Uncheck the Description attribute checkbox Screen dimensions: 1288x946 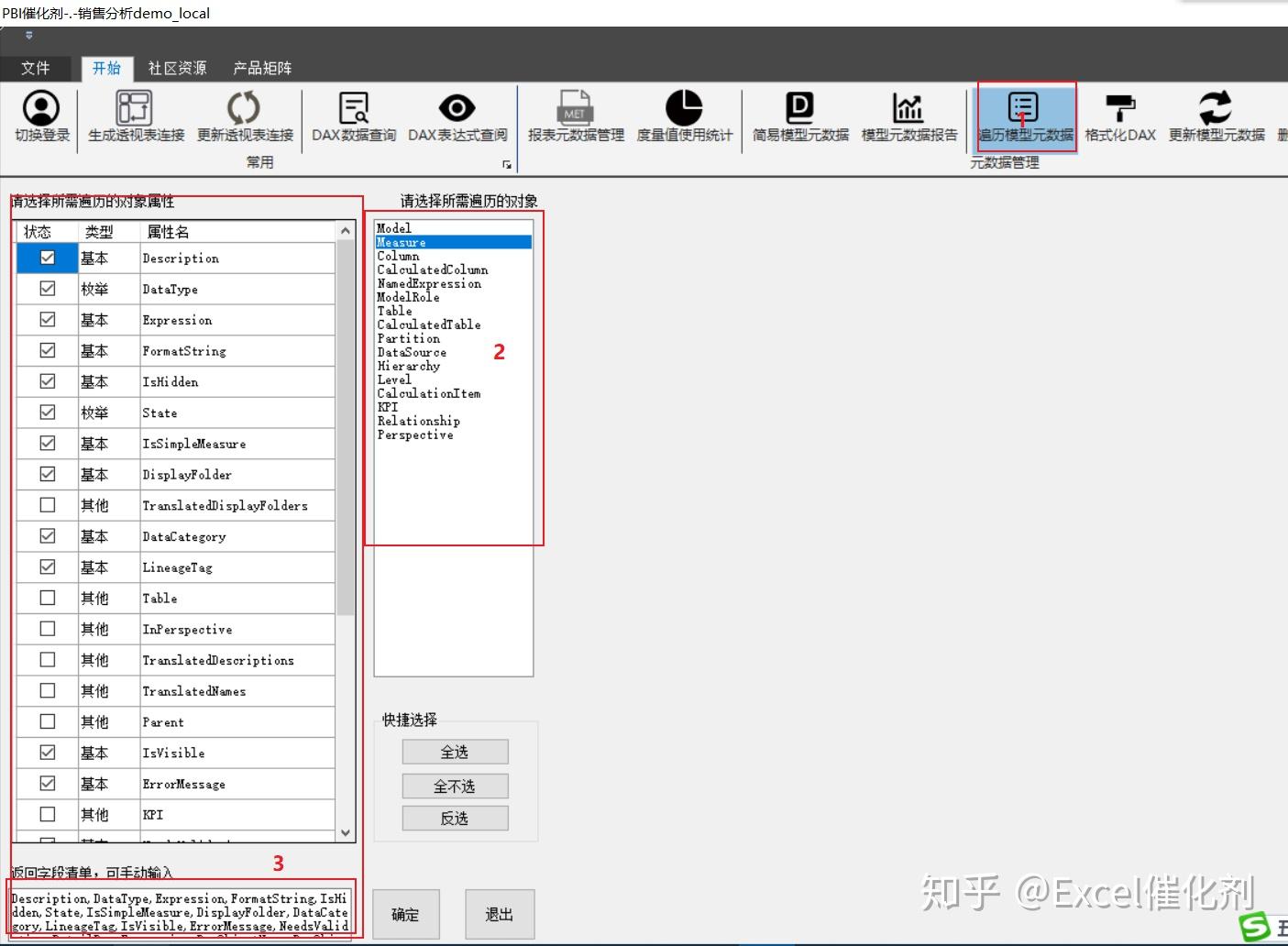(x=46, y=258)
